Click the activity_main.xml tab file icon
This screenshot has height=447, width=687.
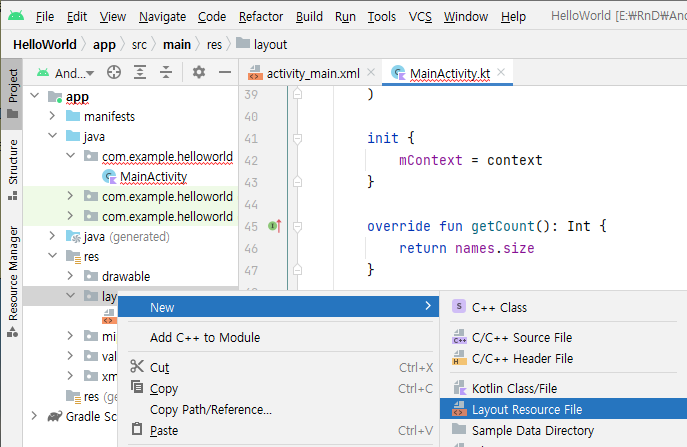[x=255, y=73]
